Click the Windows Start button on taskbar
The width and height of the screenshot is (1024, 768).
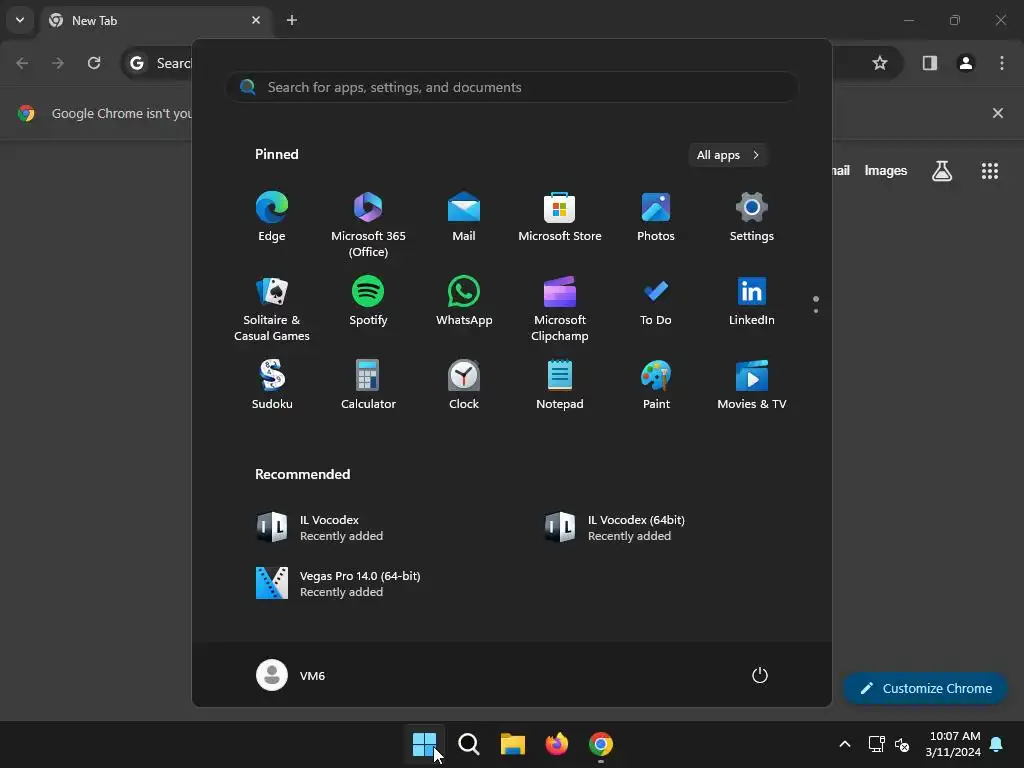[424, 744]
